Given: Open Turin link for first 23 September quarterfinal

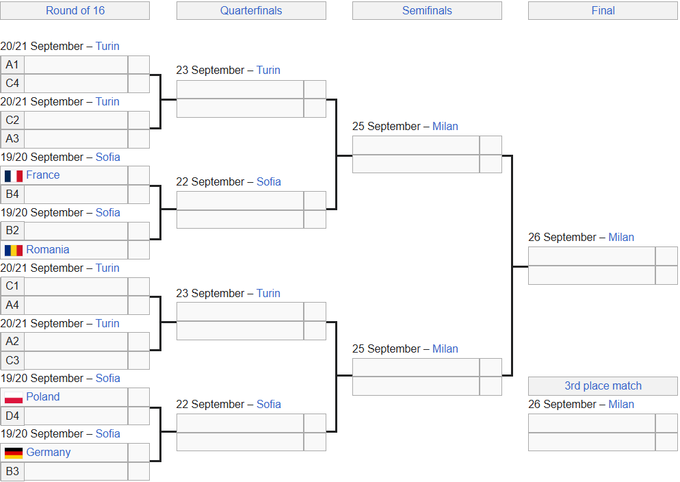Looking at the screenshot, I should click(268, 70).
